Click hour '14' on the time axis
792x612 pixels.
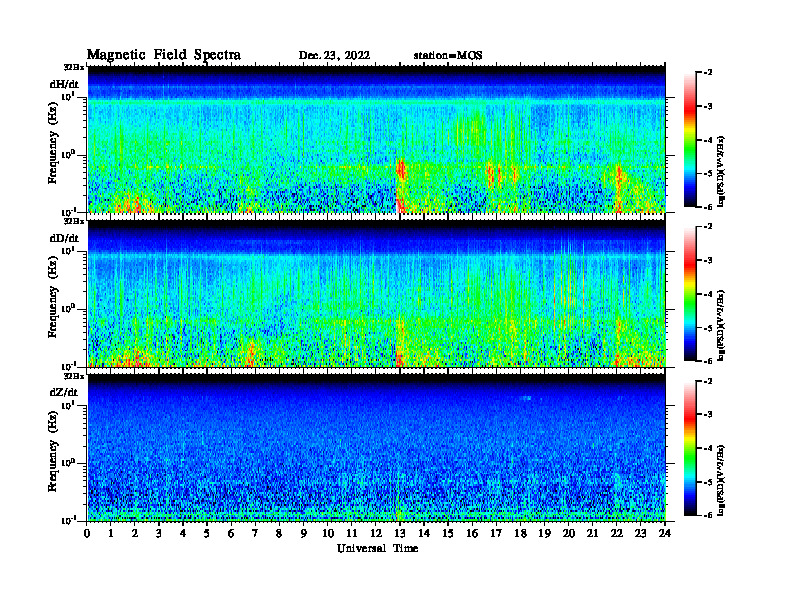[x=424, y=533]
